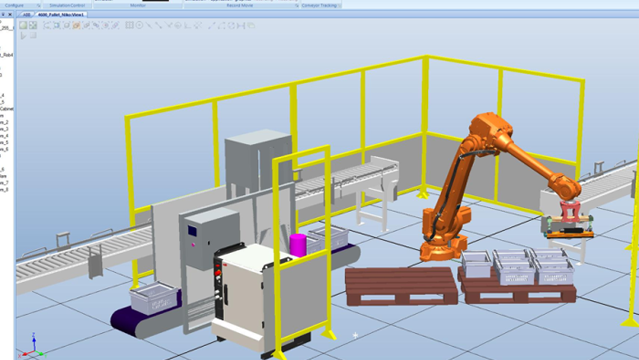Toggle the highlighted Part selection level
This screenshot has height=360, width=639.
[76, 25]
